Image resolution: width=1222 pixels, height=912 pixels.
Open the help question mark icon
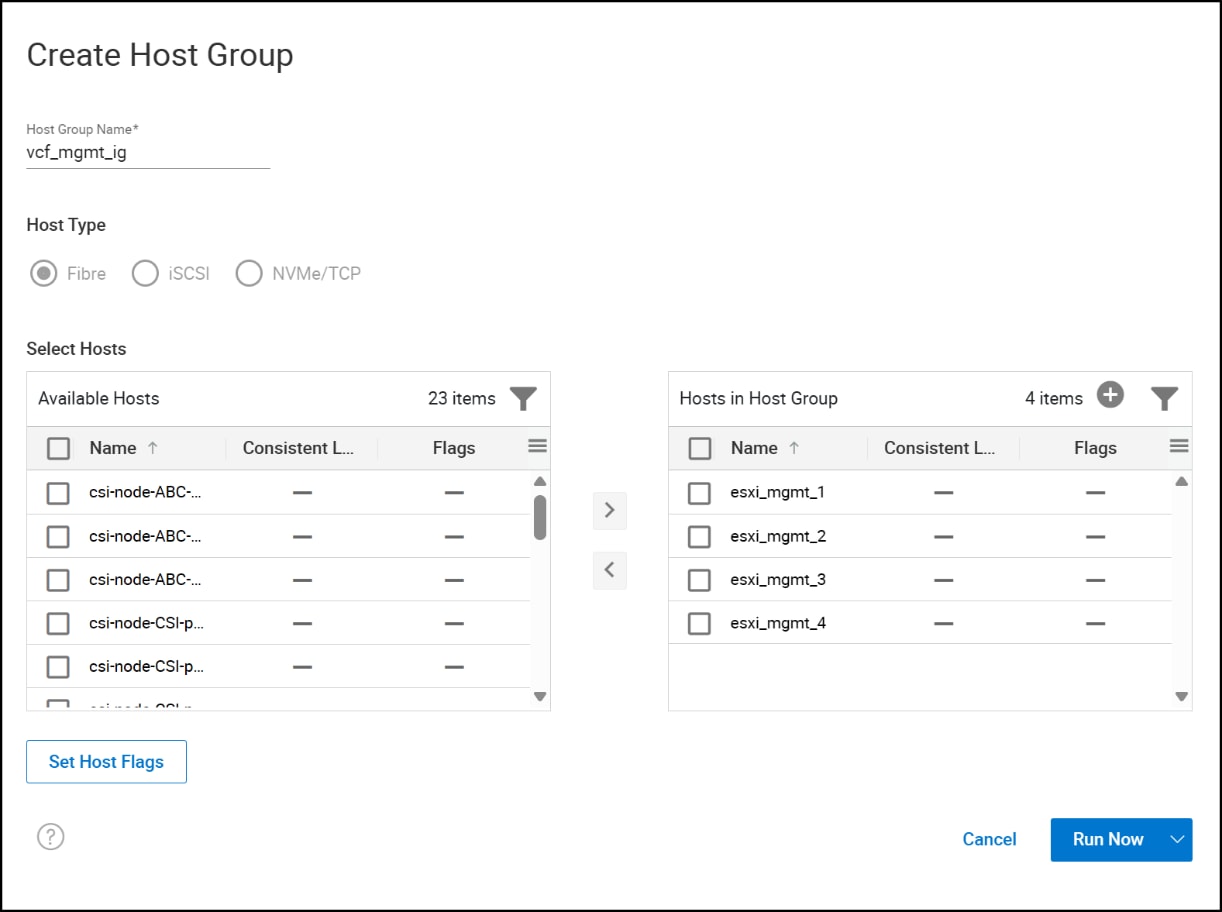(x=50, y=836)
